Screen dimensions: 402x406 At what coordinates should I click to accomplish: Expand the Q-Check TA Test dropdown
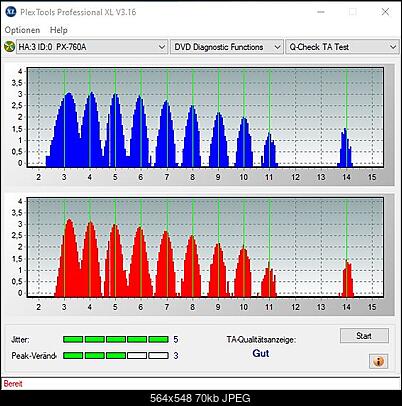pos(342,47)
